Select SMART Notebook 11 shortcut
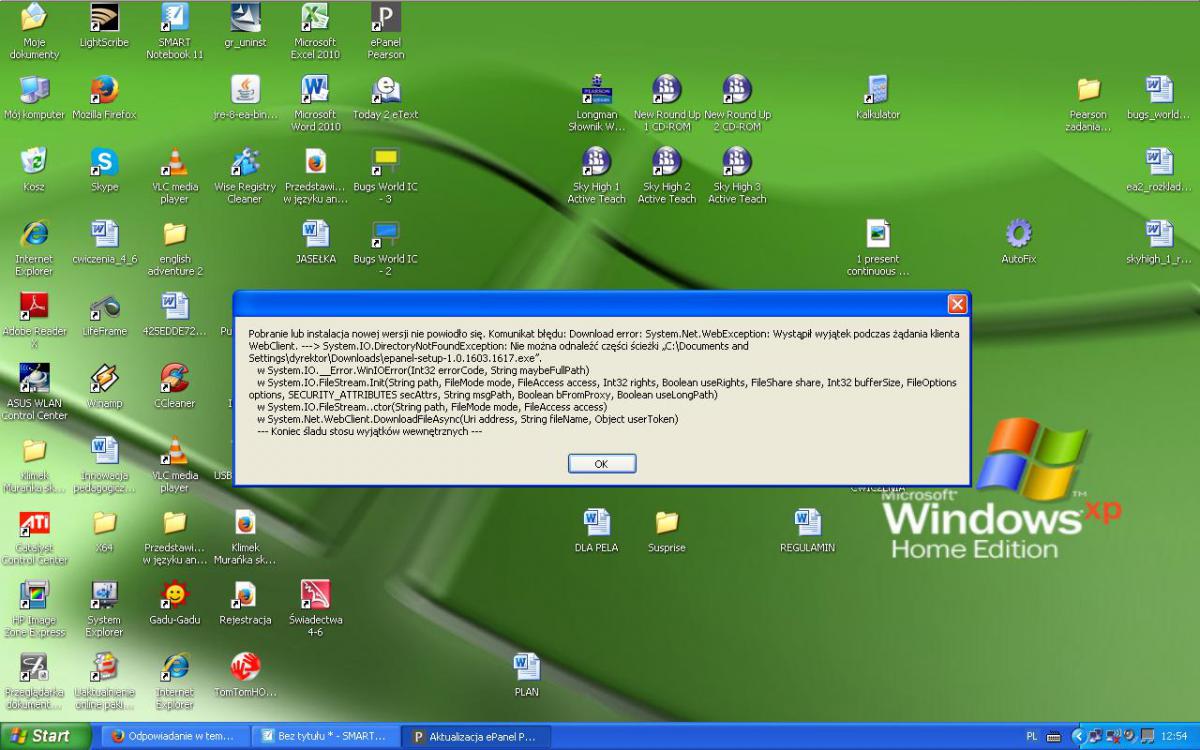 [x=175, y=32]
